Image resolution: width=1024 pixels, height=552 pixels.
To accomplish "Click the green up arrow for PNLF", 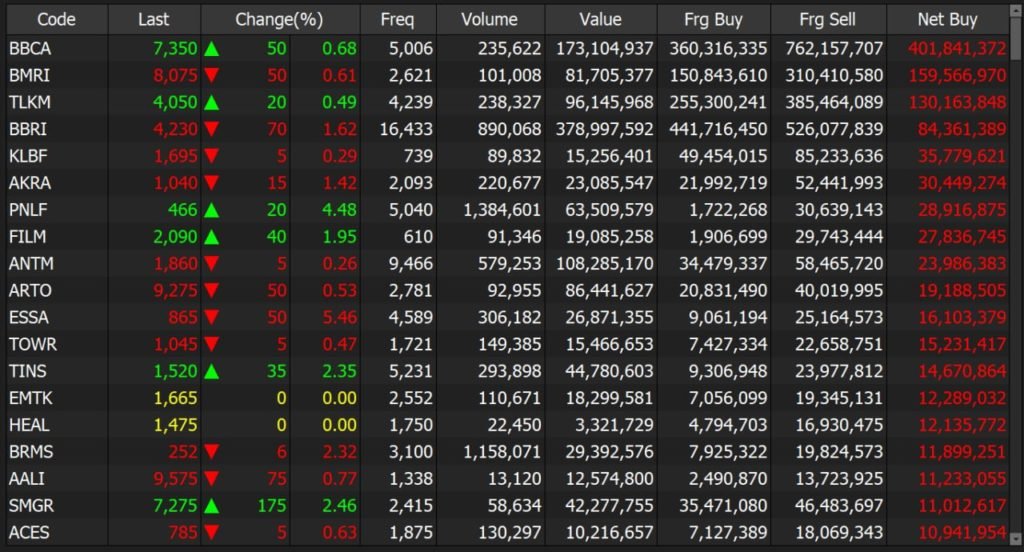I will [212, 210].
